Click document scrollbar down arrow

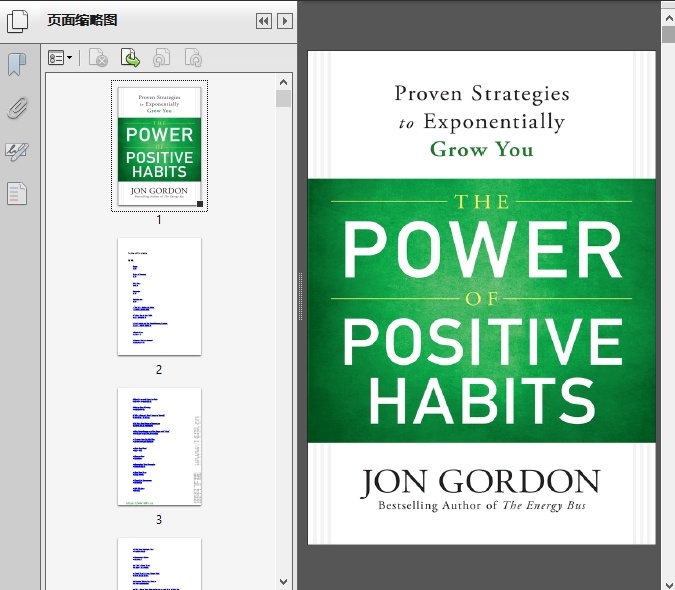coord(669,584)
